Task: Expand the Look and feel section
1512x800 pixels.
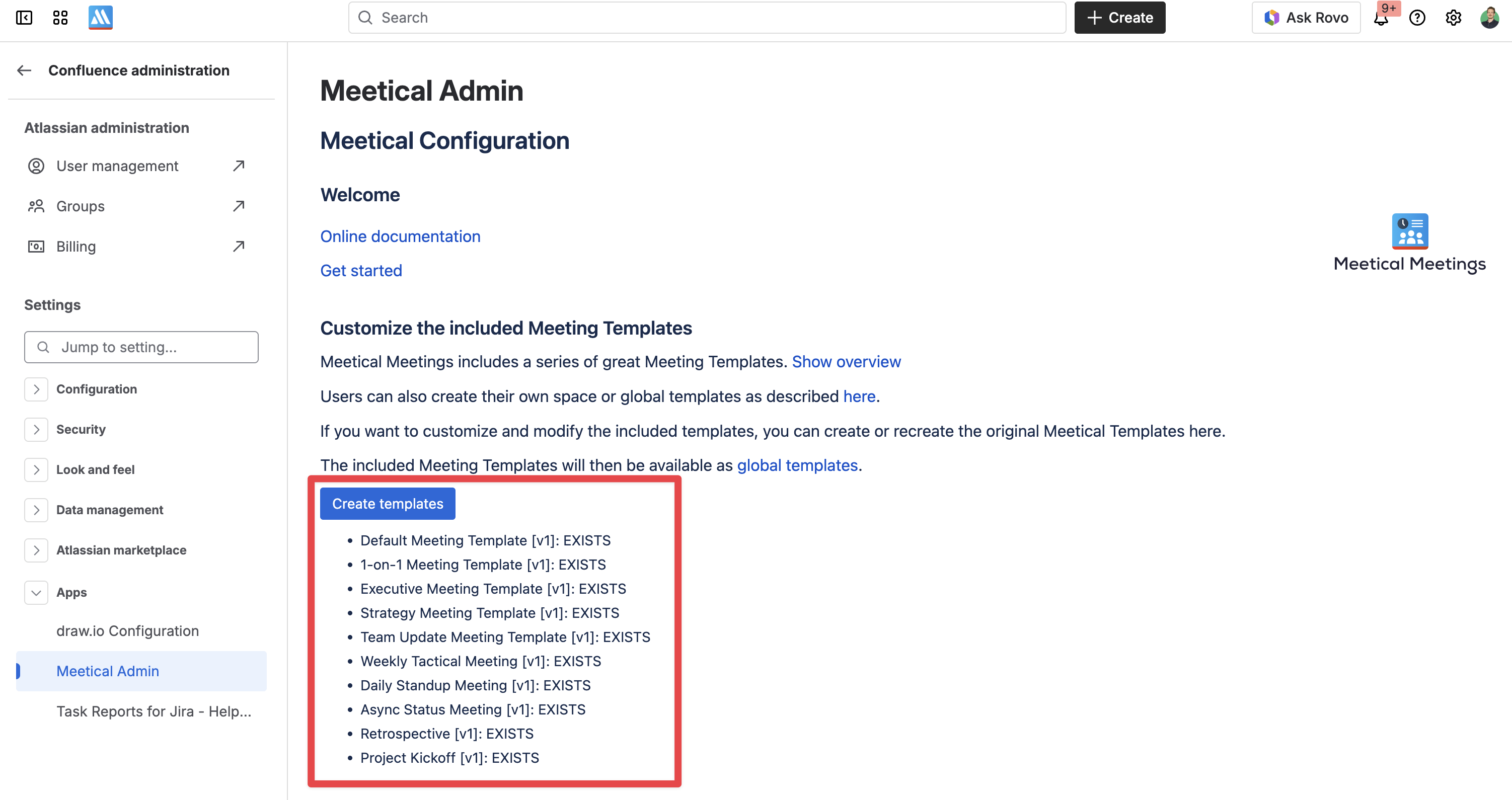Action: pos(36,469)
